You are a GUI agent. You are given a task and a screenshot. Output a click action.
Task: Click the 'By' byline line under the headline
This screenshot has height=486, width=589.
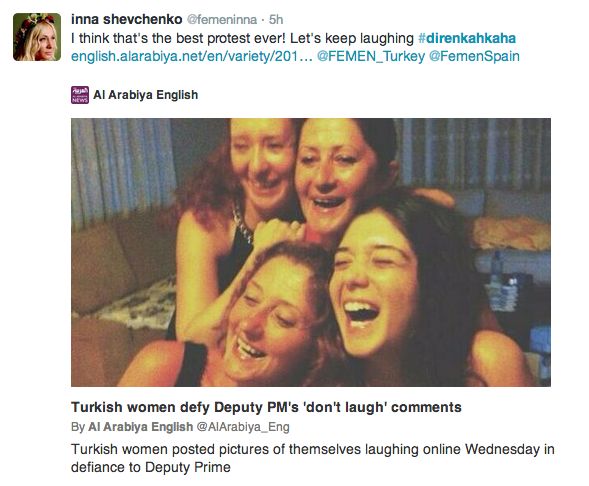(x=180, y=427)
